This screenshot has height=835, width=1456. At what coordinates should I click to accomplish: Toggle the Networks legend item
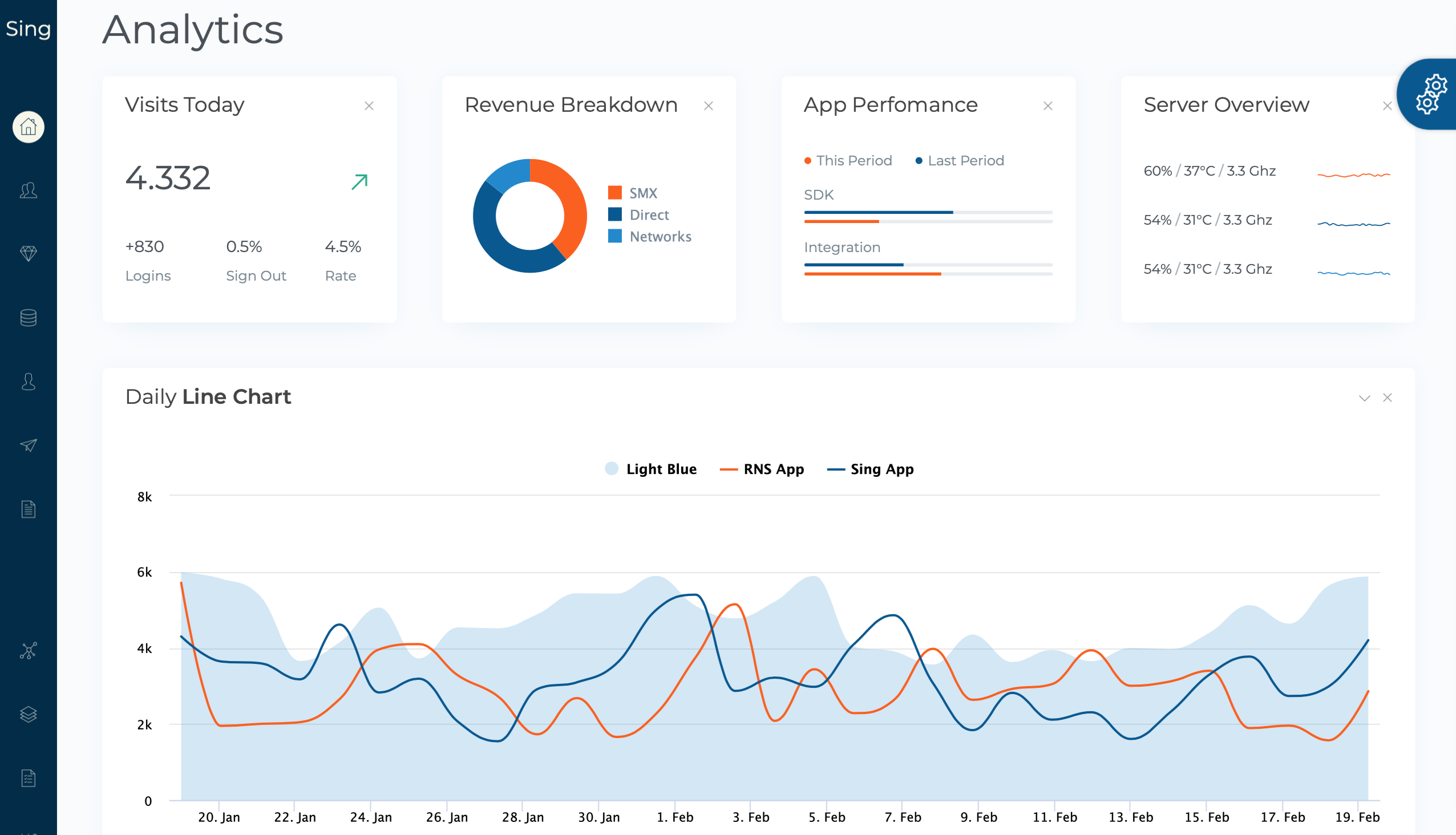coord(649,236)
